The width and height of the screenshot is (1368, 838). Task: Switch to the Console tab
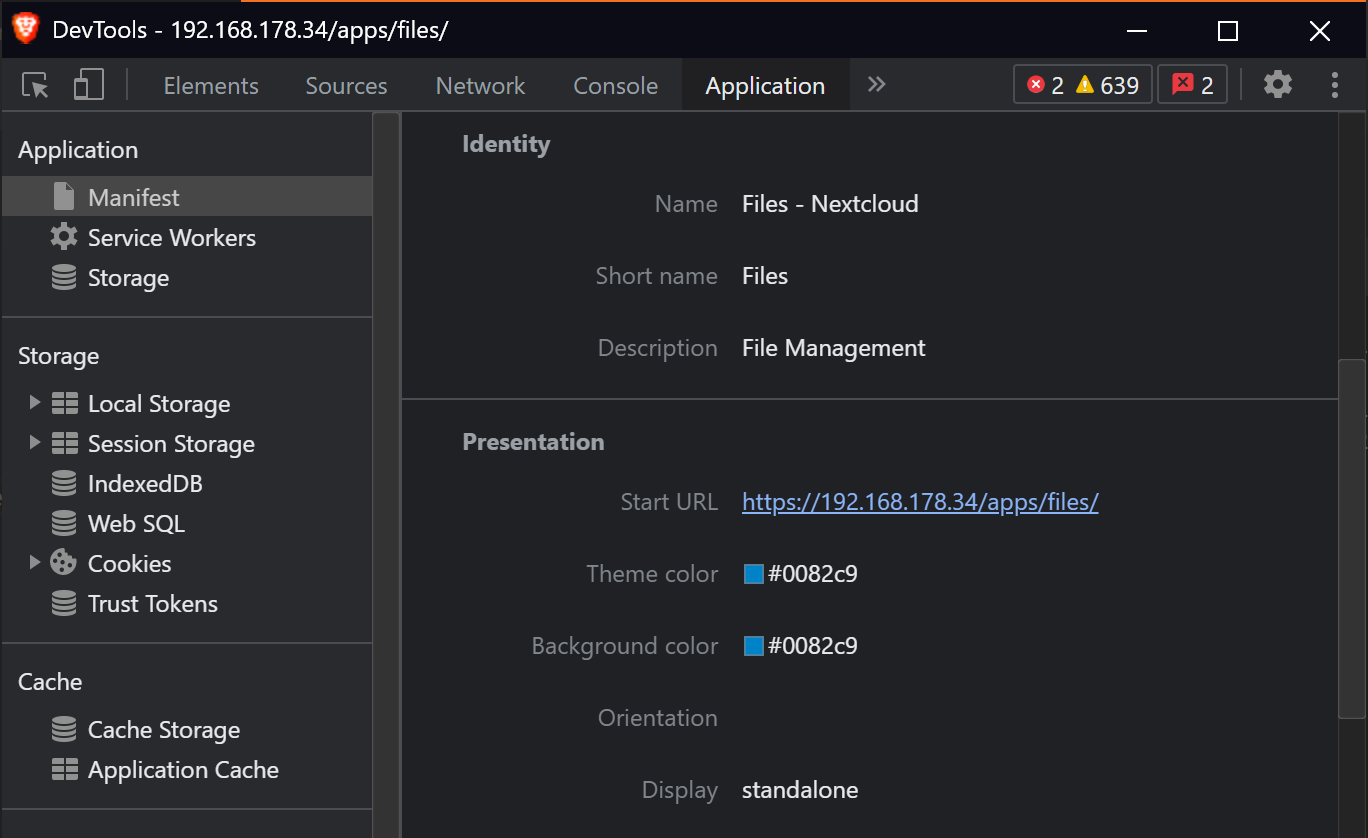pyautogui.click(x=615, y=86)
